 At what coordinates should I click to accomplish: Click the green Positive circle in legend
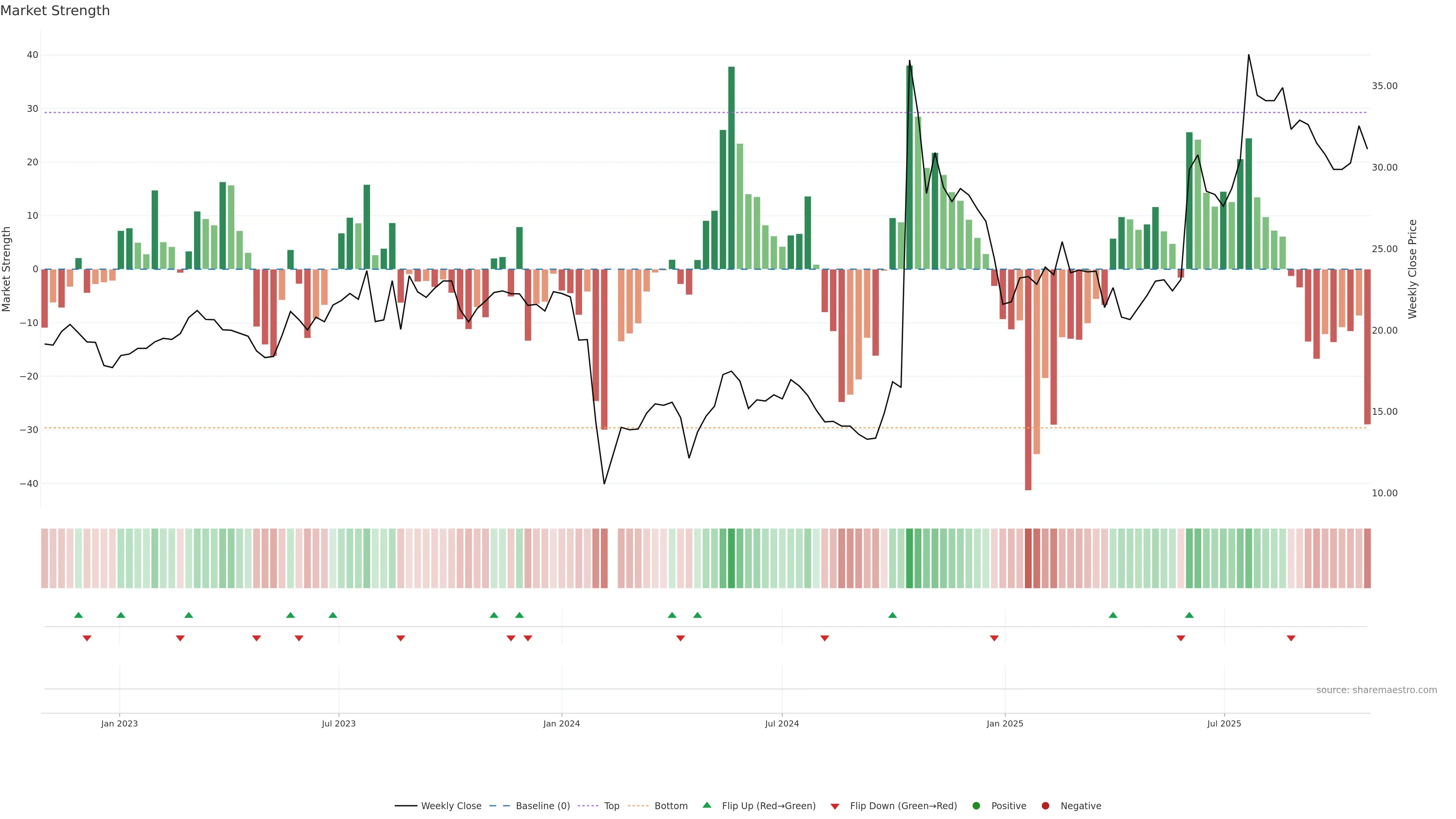(976, 806)
